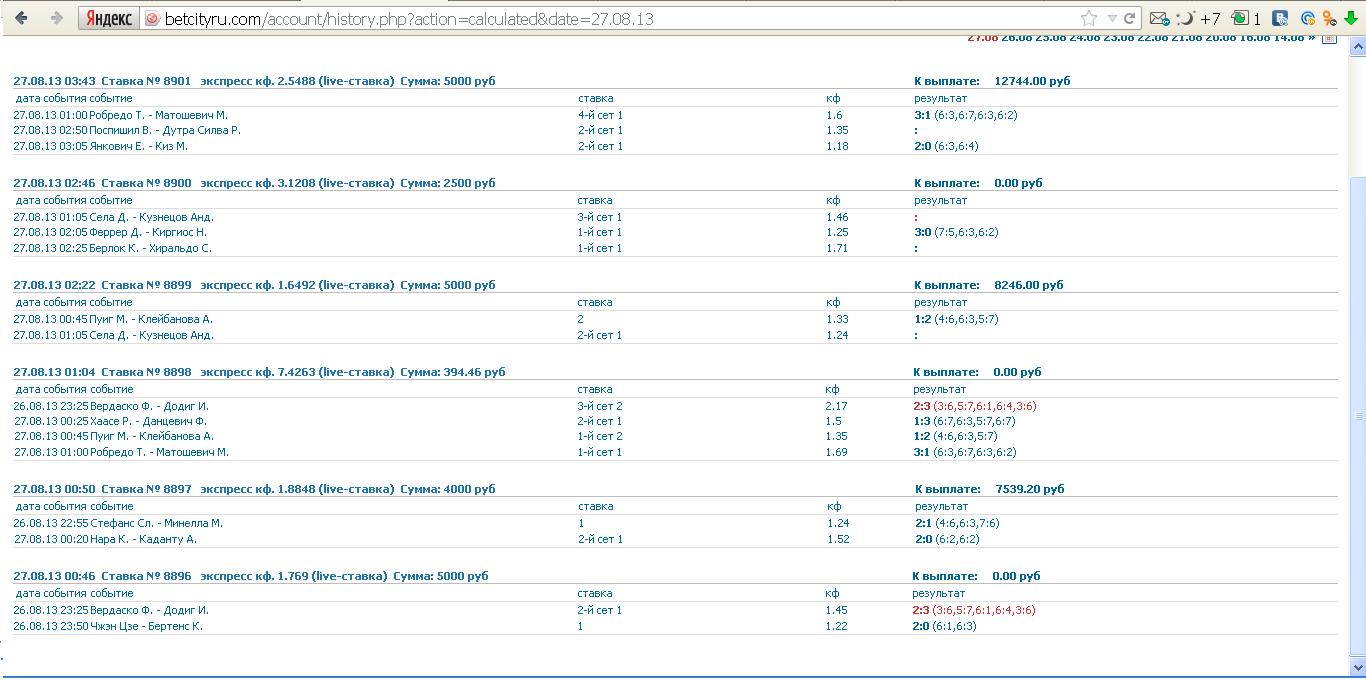Viewport: 1366px width, 680px height.
Task: Click the result '2:0 (6:3,6:4)'
Action: pyautogui.click(x=946, y=146)
